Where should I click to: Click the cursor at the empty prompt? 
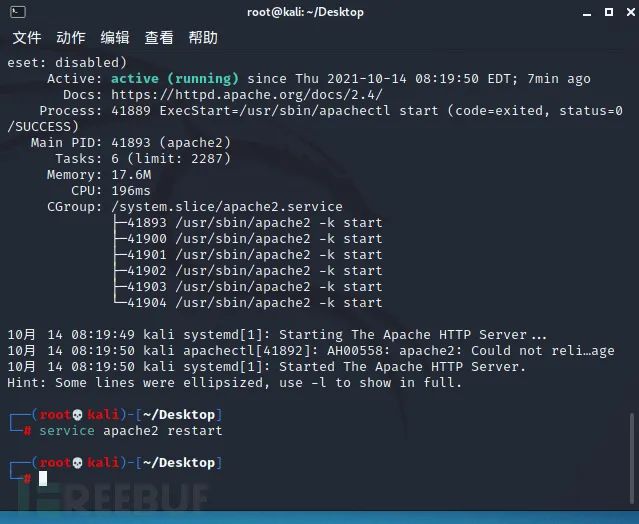click(x=43, y=479)
